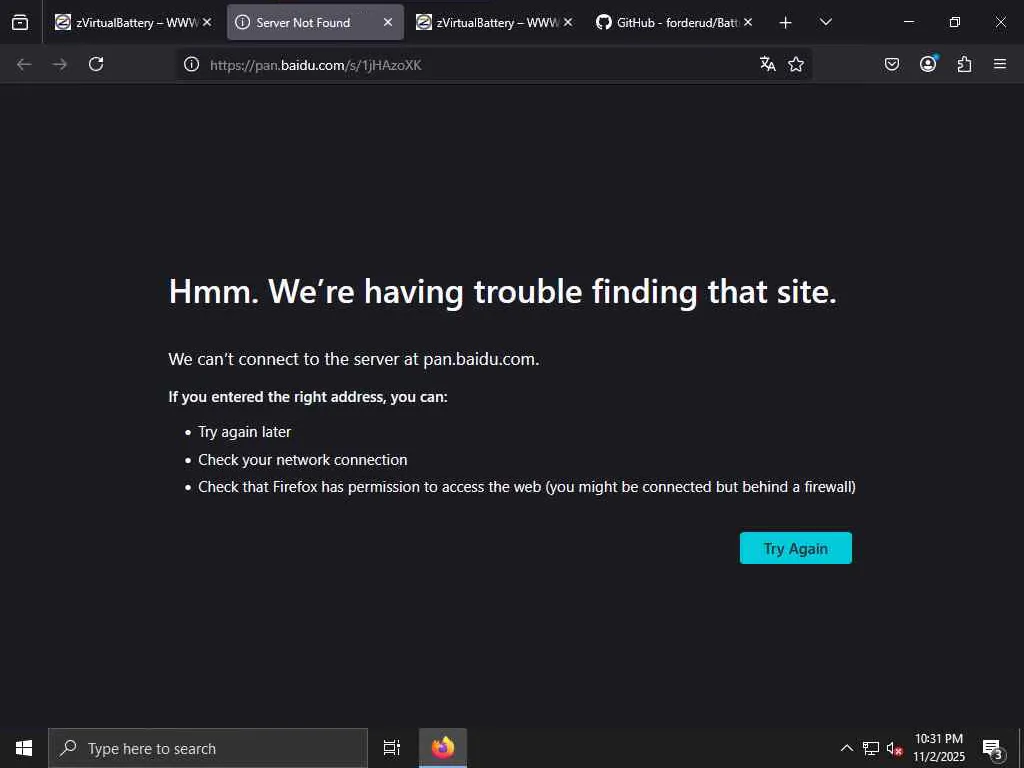Open the GitHub forderud/Batt tab
The height and width of the screenshot is (768, 1024).
673,23
